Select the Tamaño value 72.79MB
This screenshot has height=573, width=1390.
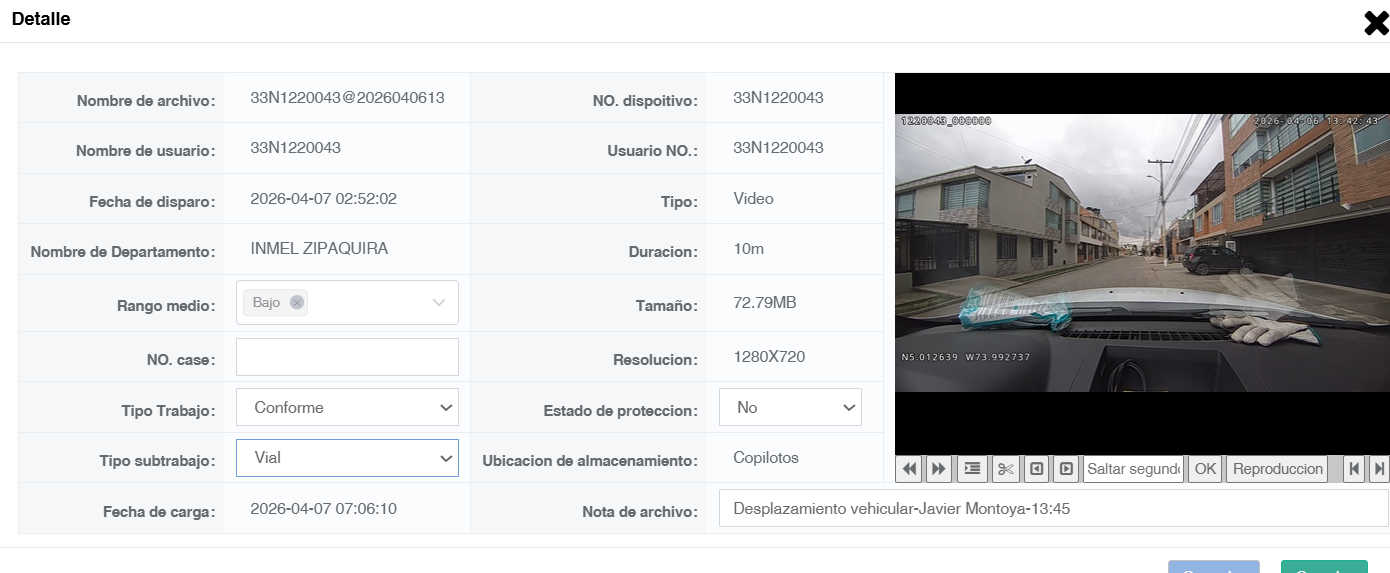pyautogui.click(x=764, y=302)
